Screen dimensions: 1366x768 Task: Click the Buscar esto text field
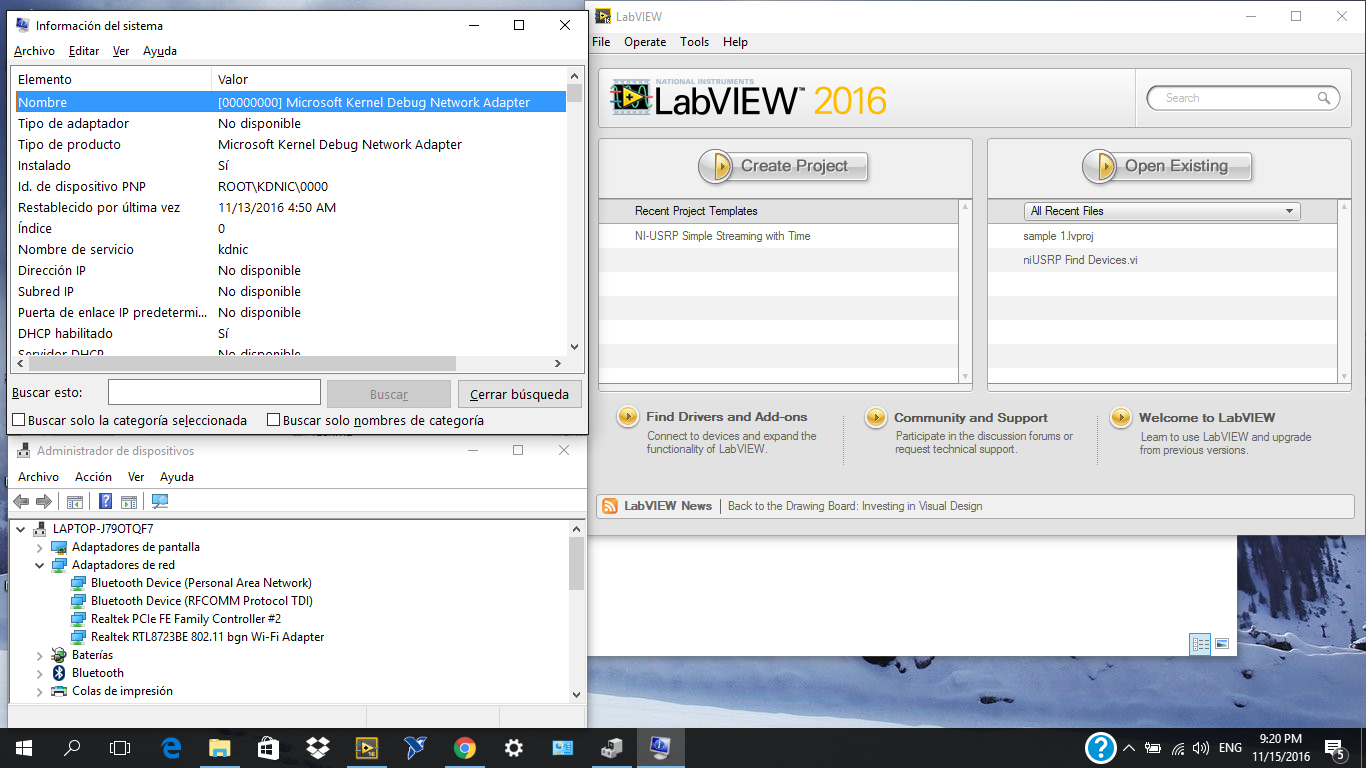click(x=214, y=392)
